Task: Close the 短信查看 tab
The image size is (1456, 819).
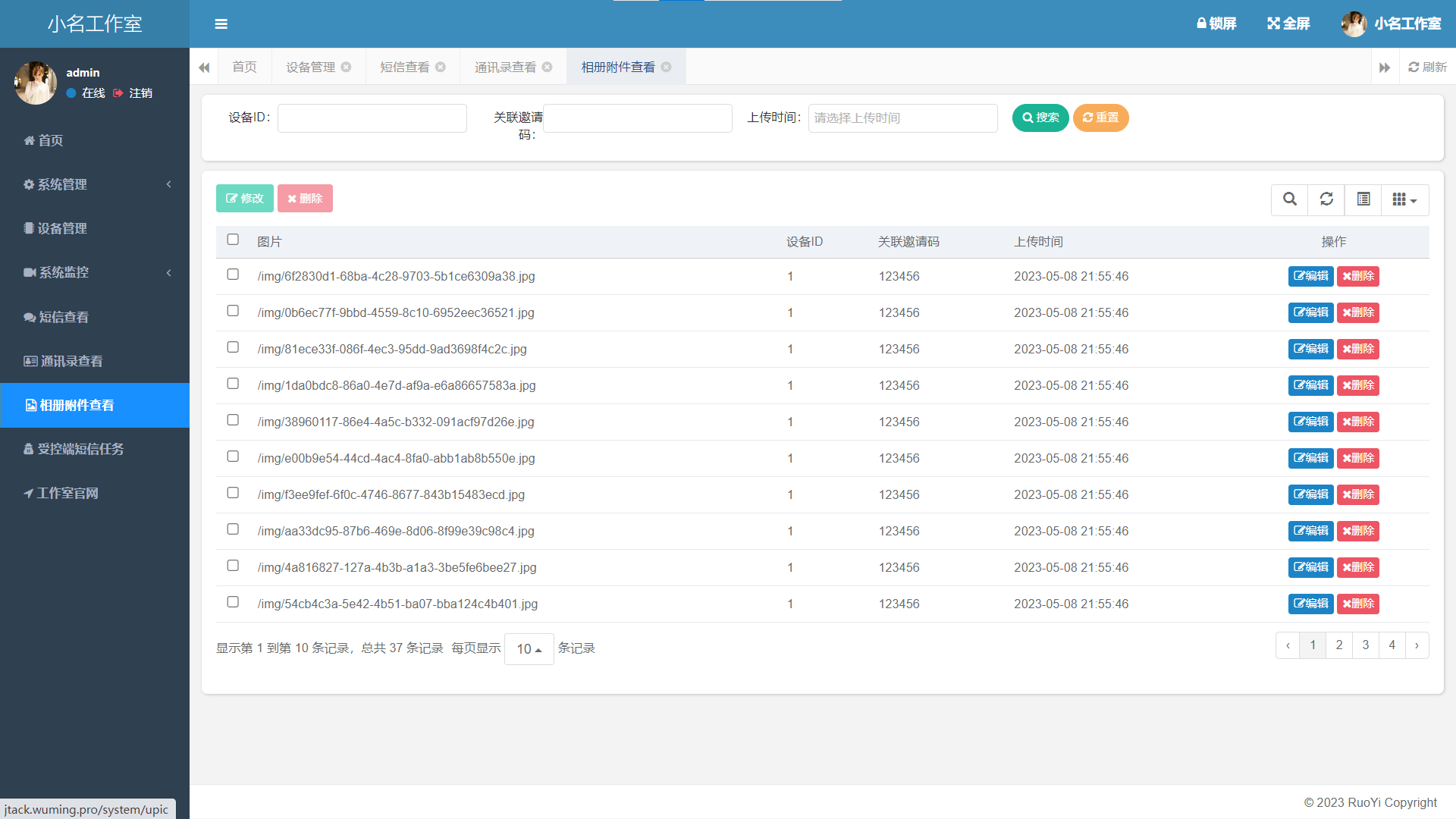Action: (x=441, y=67)
